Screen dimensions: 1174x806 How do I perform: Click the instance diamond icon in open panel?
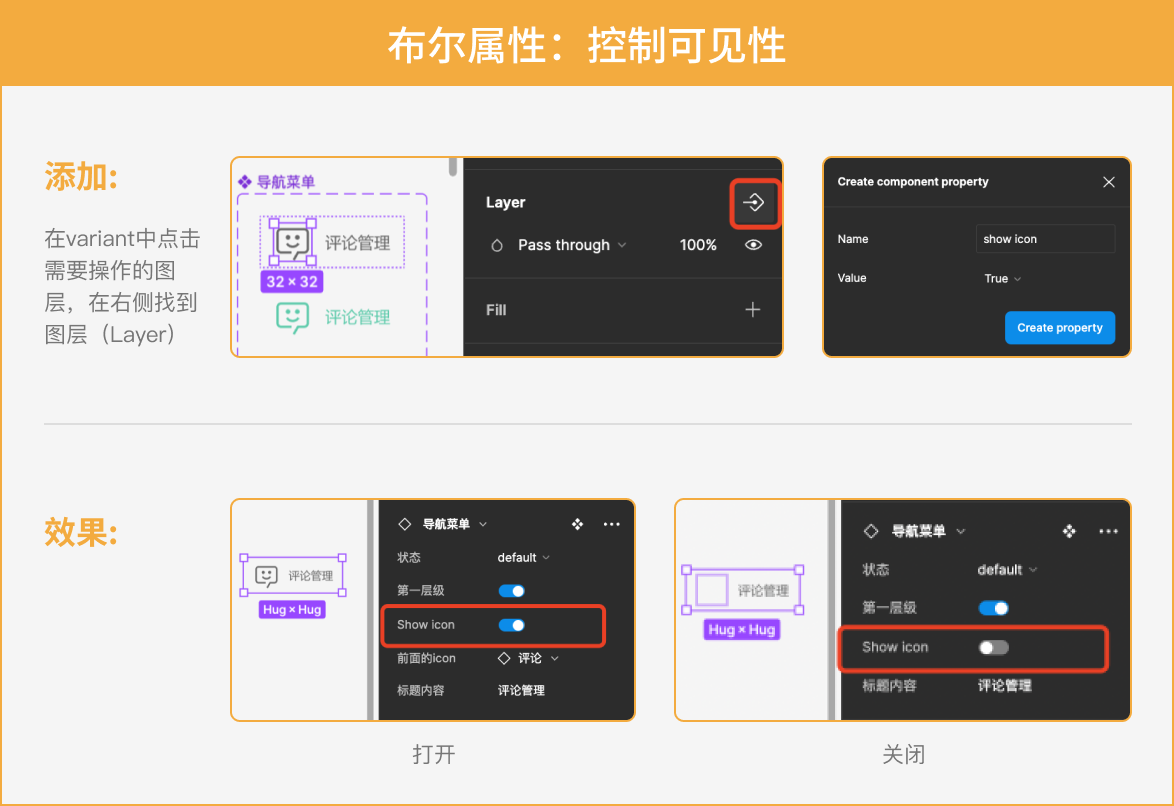pos(404,524)
